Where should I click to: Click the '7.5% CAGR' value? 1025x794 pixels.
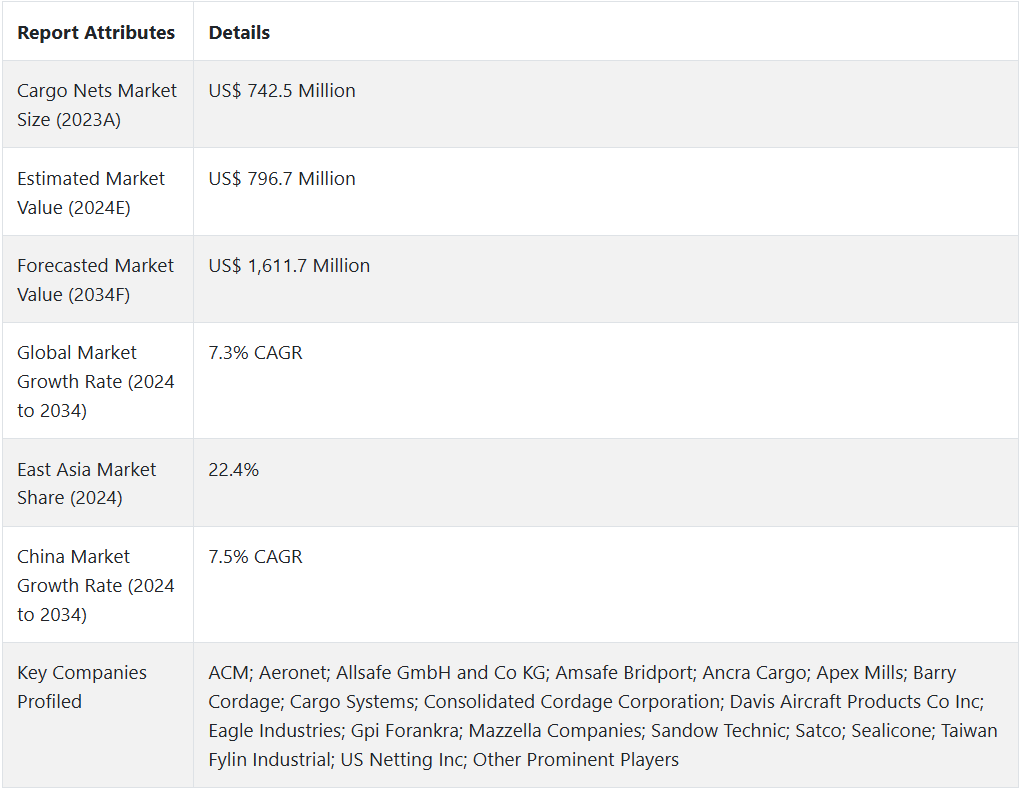coord(256,557)
